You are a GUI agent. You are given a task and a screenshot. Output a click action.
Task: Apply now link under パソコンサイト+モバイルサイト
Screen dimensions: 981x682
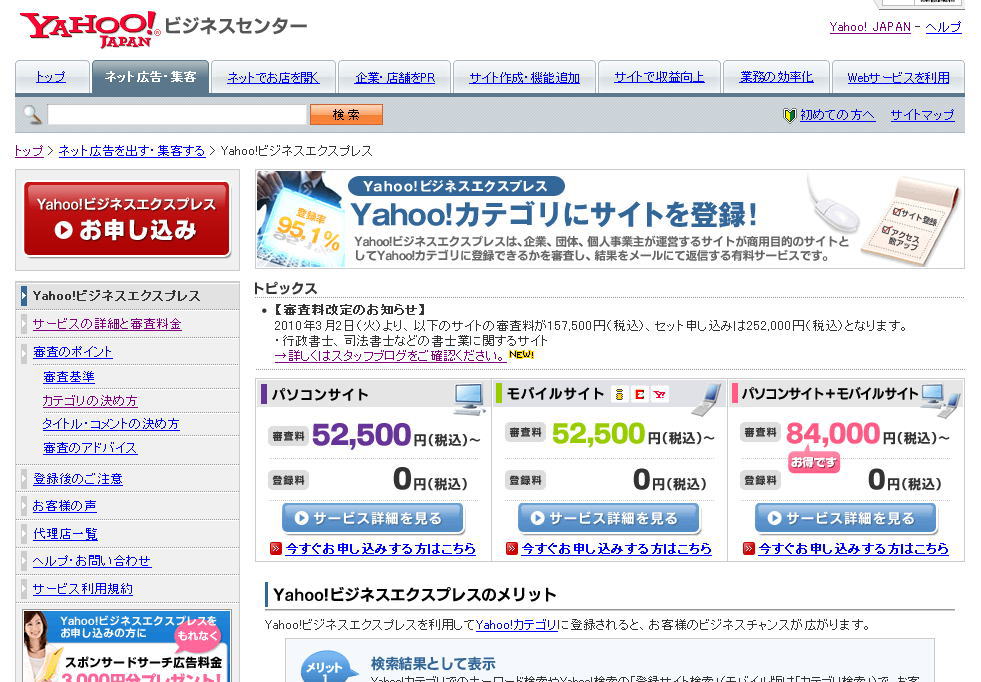[853, 549]
